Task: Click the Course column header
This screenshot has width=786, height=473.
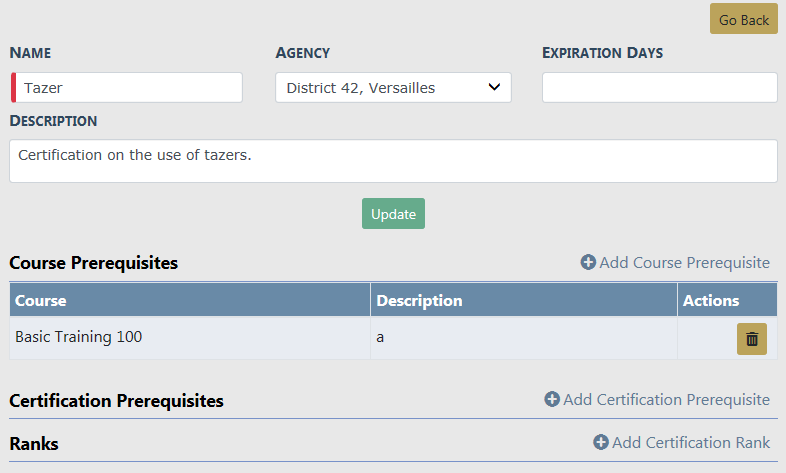Action: [41, 300]
